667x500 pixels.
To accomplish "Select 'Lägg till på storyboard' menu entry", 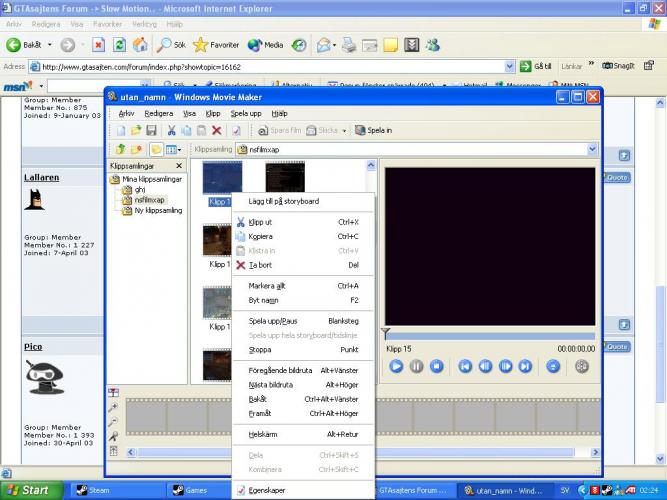I will point(283,201).
